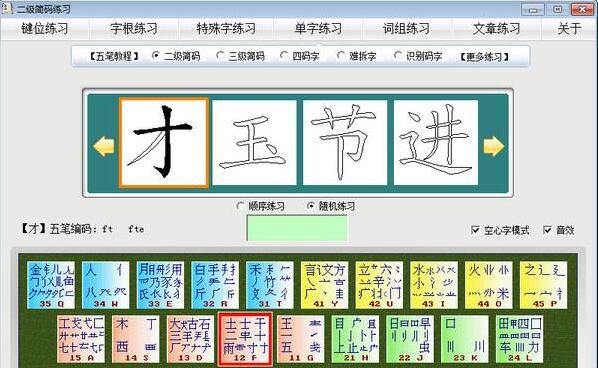Viewport: 598px width, 368px height.
Task: Click the red-highlighted 12 F root key
Action: tap(245, 339)
